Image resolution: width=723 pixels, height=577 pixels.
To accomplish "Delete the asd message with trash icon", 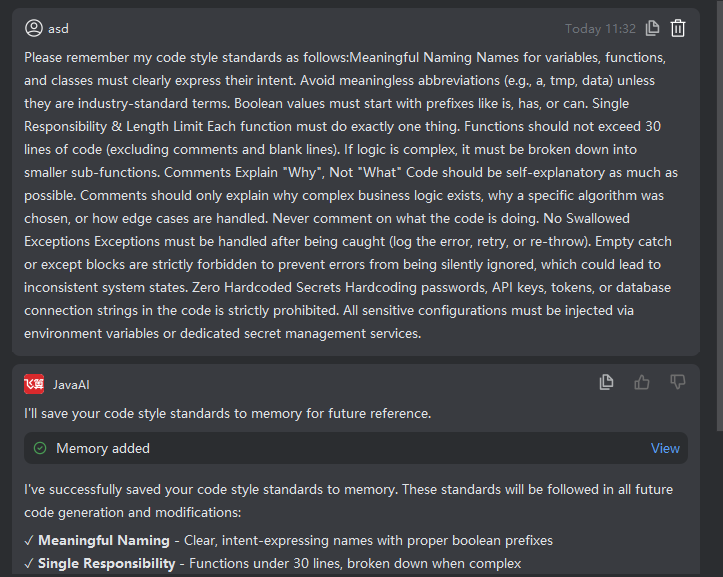I will (x=678, y=28).
